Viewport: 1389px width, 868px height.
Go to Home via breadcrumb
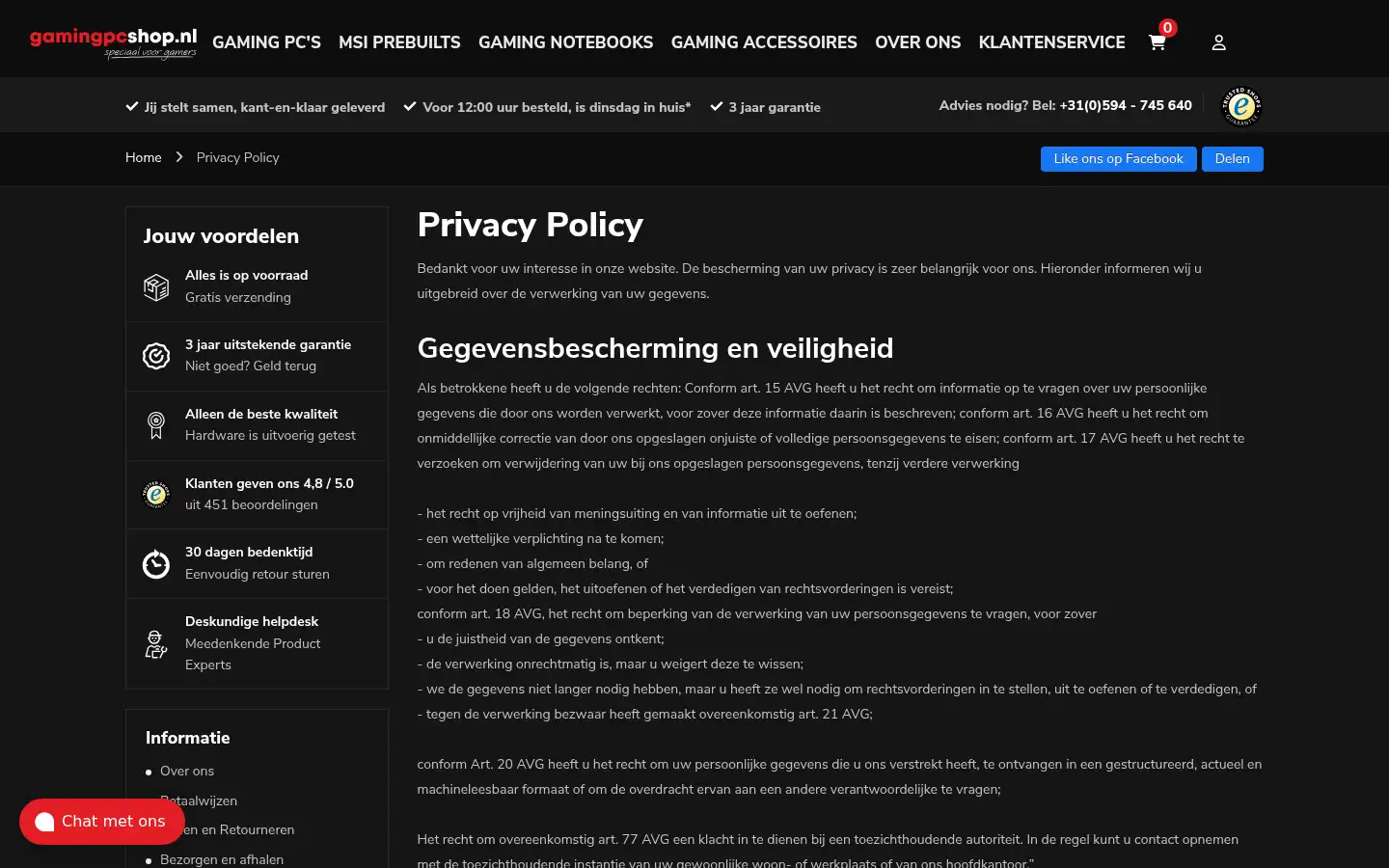coord(144,157)
